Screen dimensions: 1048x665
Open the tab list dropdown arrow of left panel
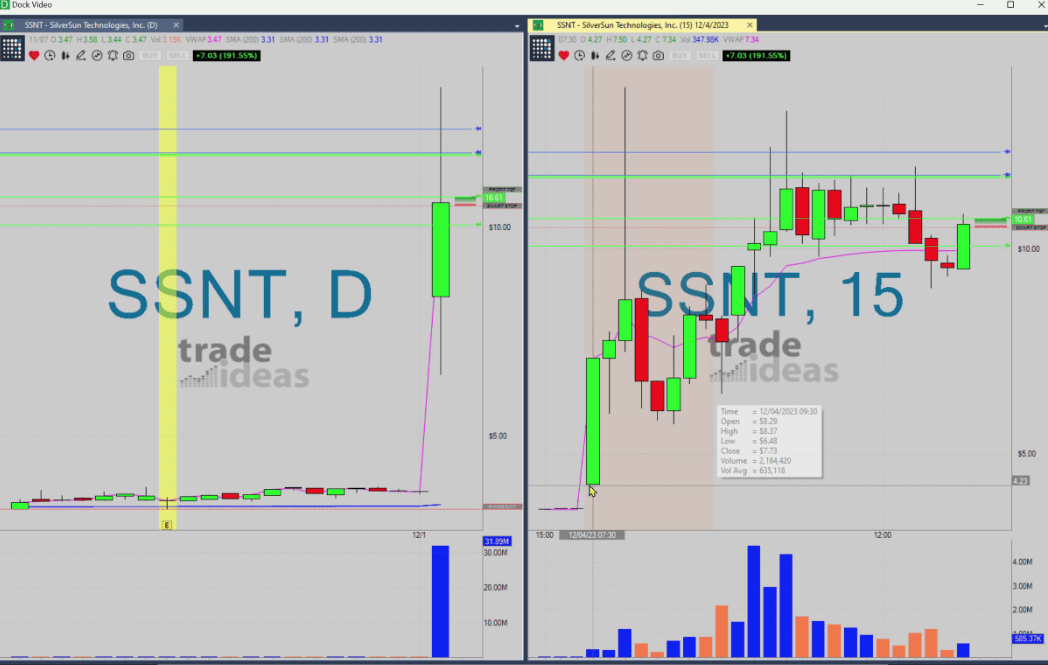[517, 26]
